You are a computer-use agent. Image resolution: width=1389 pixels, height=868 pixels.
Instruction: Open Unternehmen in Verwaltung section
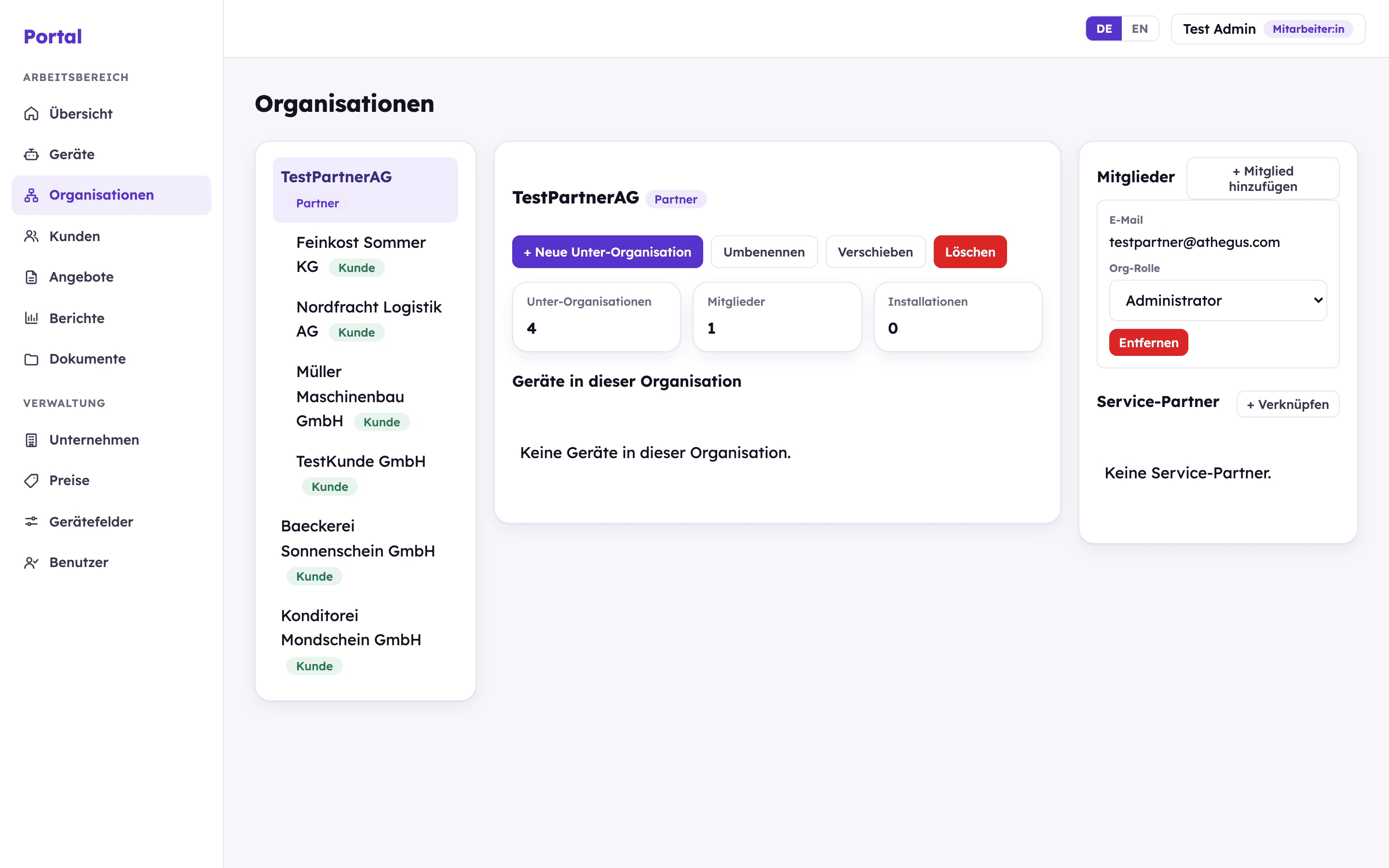point(111,440)
